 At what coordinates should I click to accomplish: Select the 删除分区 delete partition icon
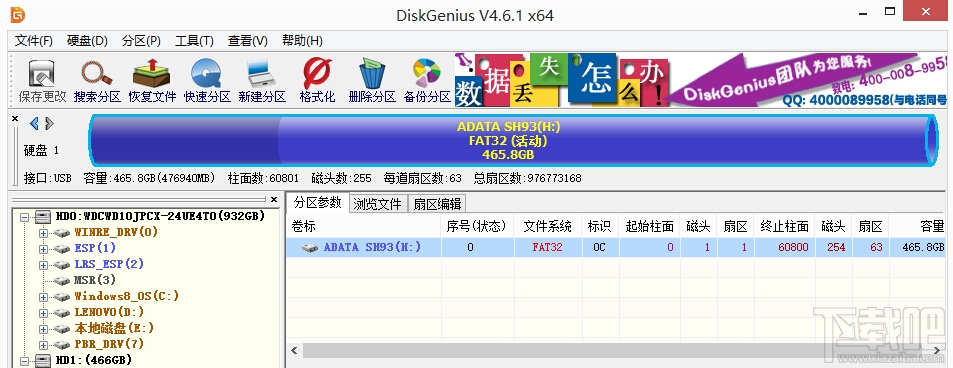point(372,81)
